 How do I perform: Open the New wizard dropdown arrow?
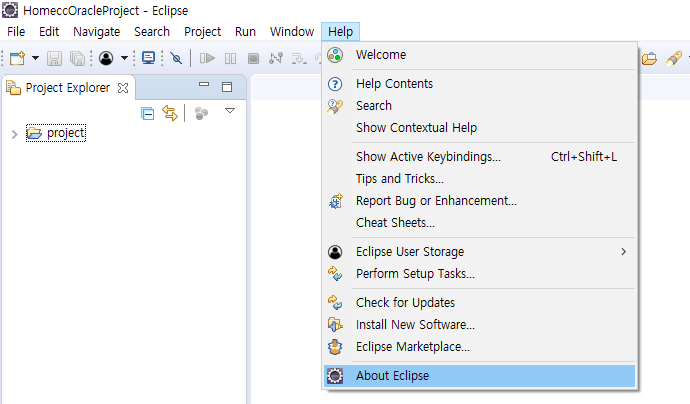click(35, 58)
